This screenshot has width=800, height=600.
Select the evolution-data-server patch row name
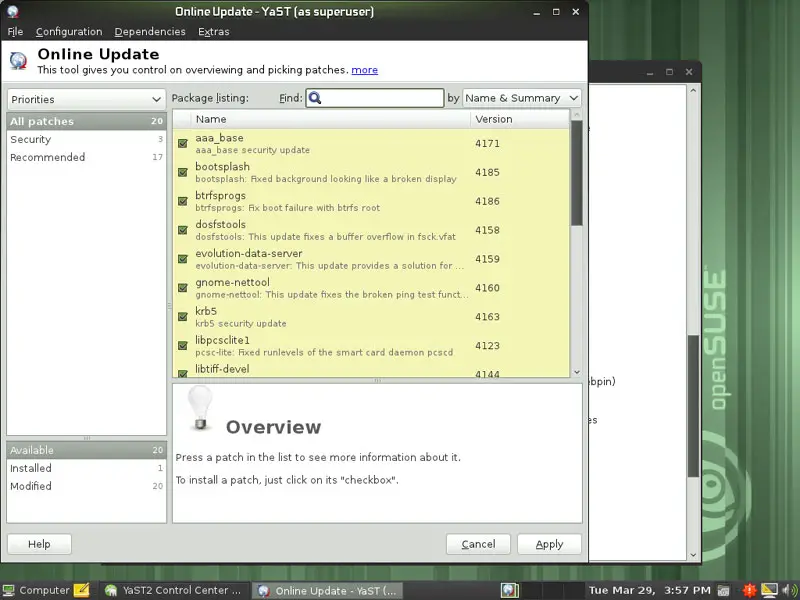pos(249,254)
